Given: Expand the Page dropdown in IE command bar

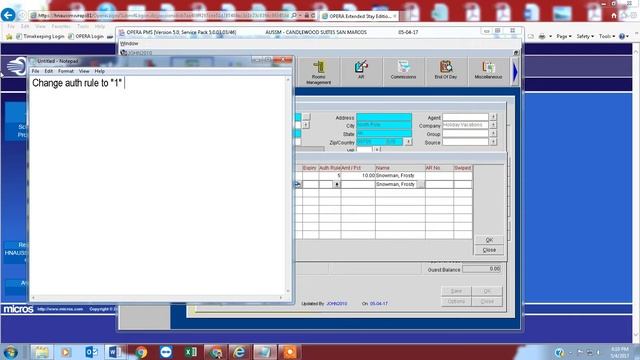Looking at the screenshot, I should pyautogui.click(x=564, y=36).
